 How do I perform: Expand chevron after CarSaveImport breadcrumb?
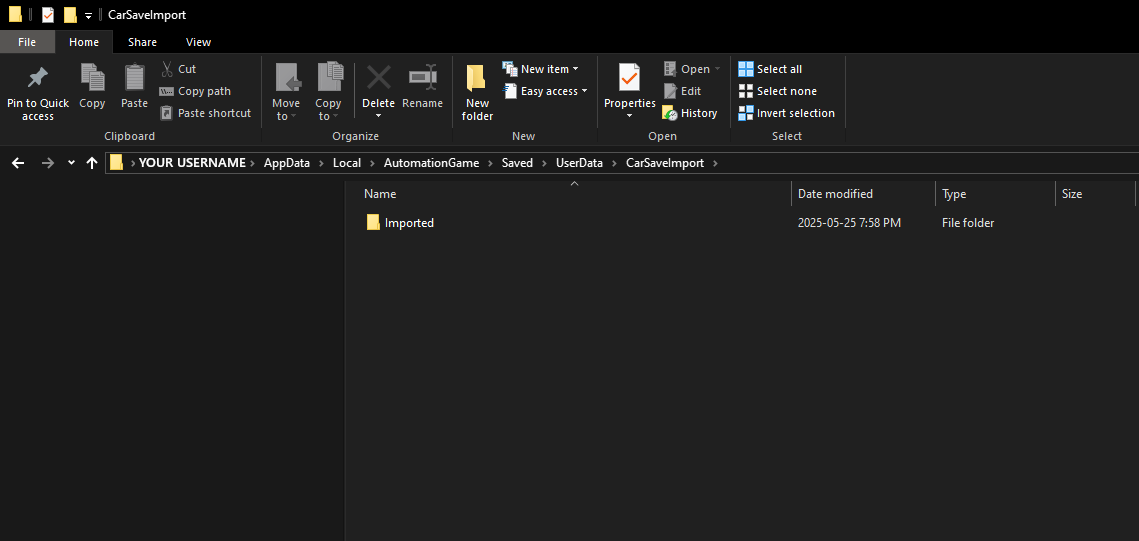point(715,163)
